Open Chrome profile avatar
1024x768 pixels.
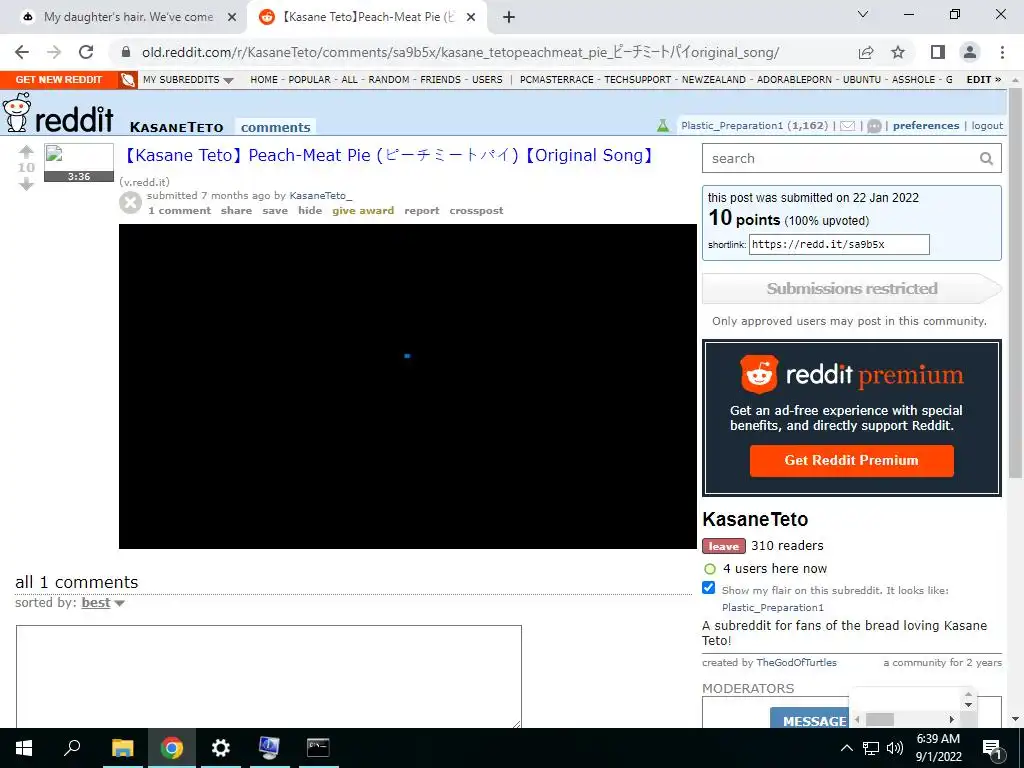(970, 52)
